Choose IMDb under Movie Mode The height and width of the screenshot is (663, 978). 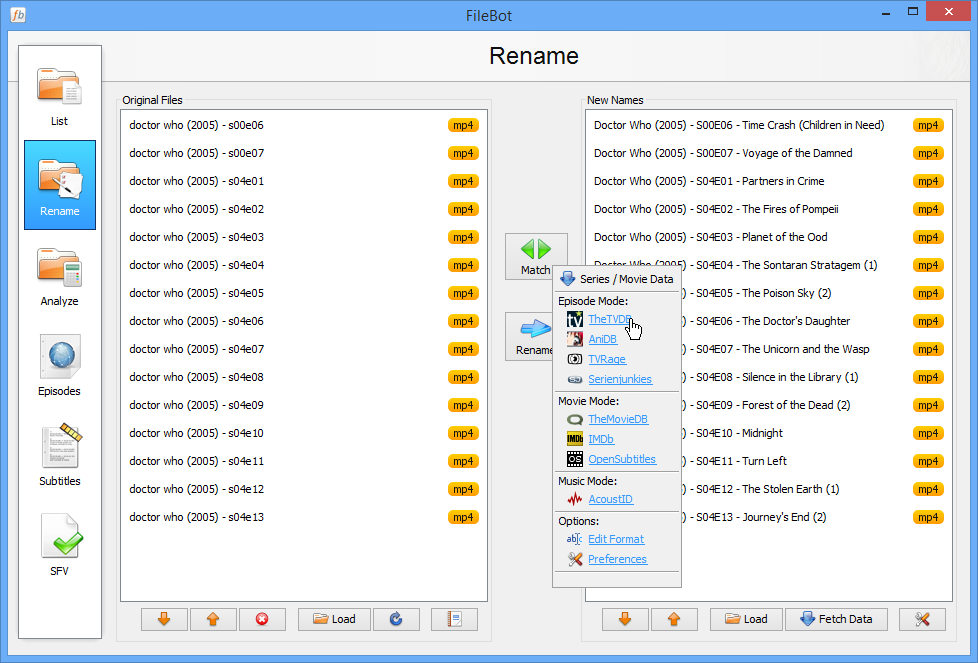pyautogui.click(x=600, y=438)
